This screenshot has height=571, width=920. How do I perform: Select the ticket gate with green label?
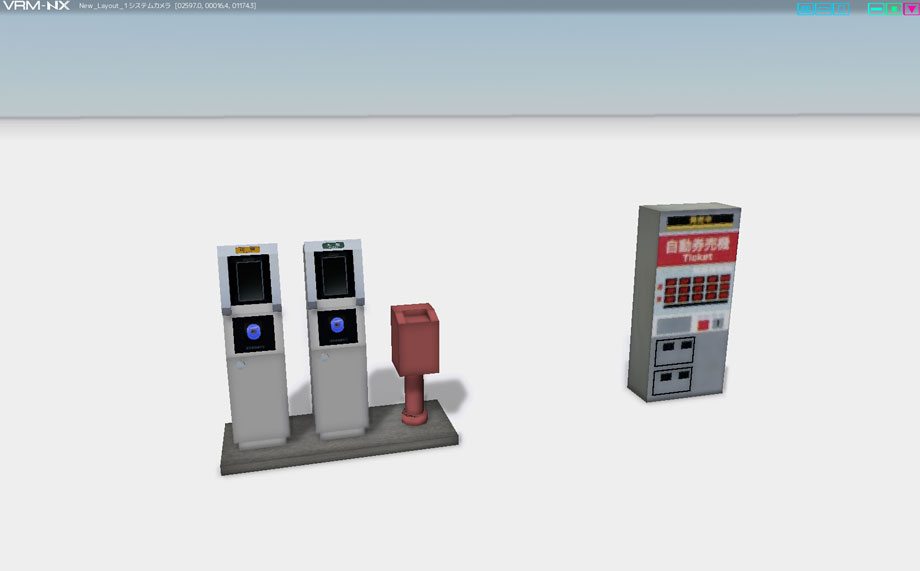[x=336, y=339]
